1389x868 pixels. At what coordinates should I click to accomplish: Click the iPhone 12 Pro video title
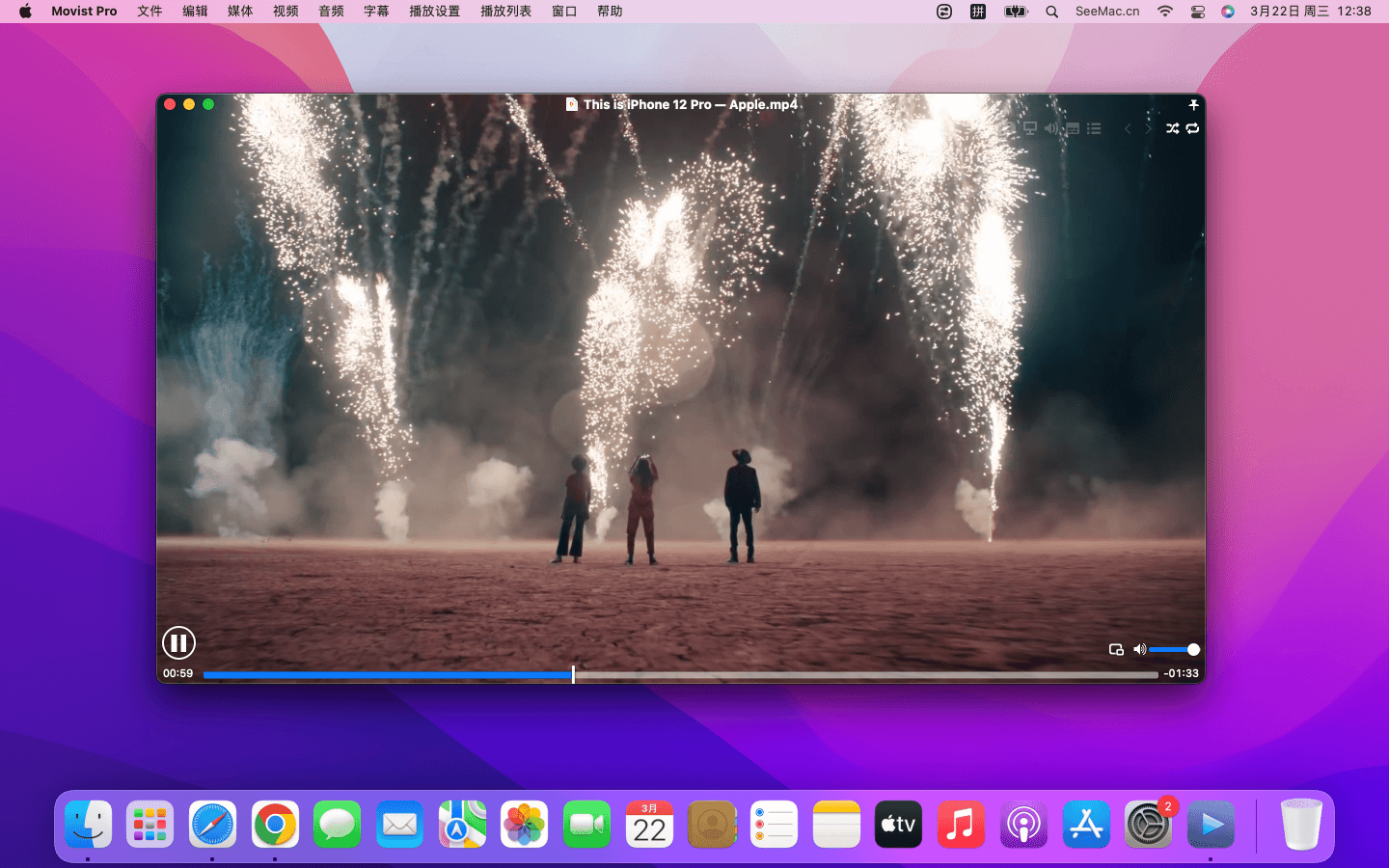coord(690,105)
